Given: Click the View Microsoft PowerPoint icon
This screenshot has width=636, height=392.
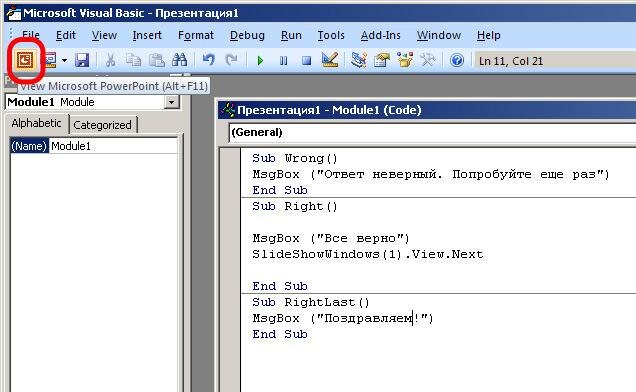Looking at the screenshot, I should (25, 60).
